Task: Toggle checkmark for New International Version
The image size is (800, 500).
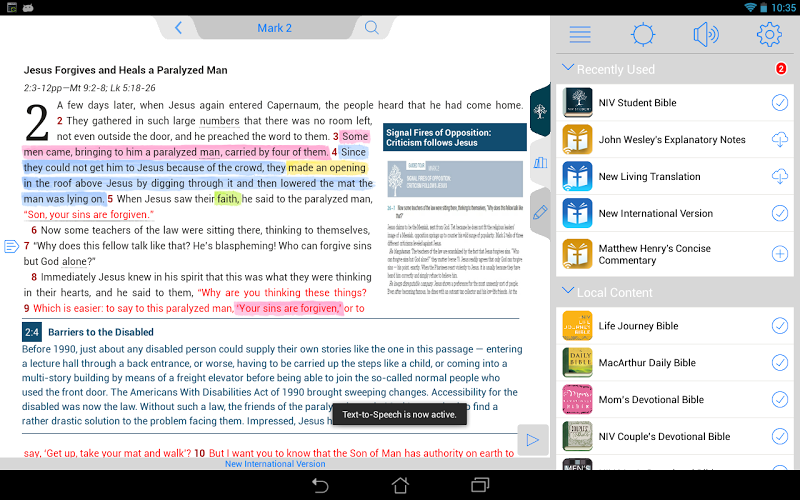Action: (780, 213)
